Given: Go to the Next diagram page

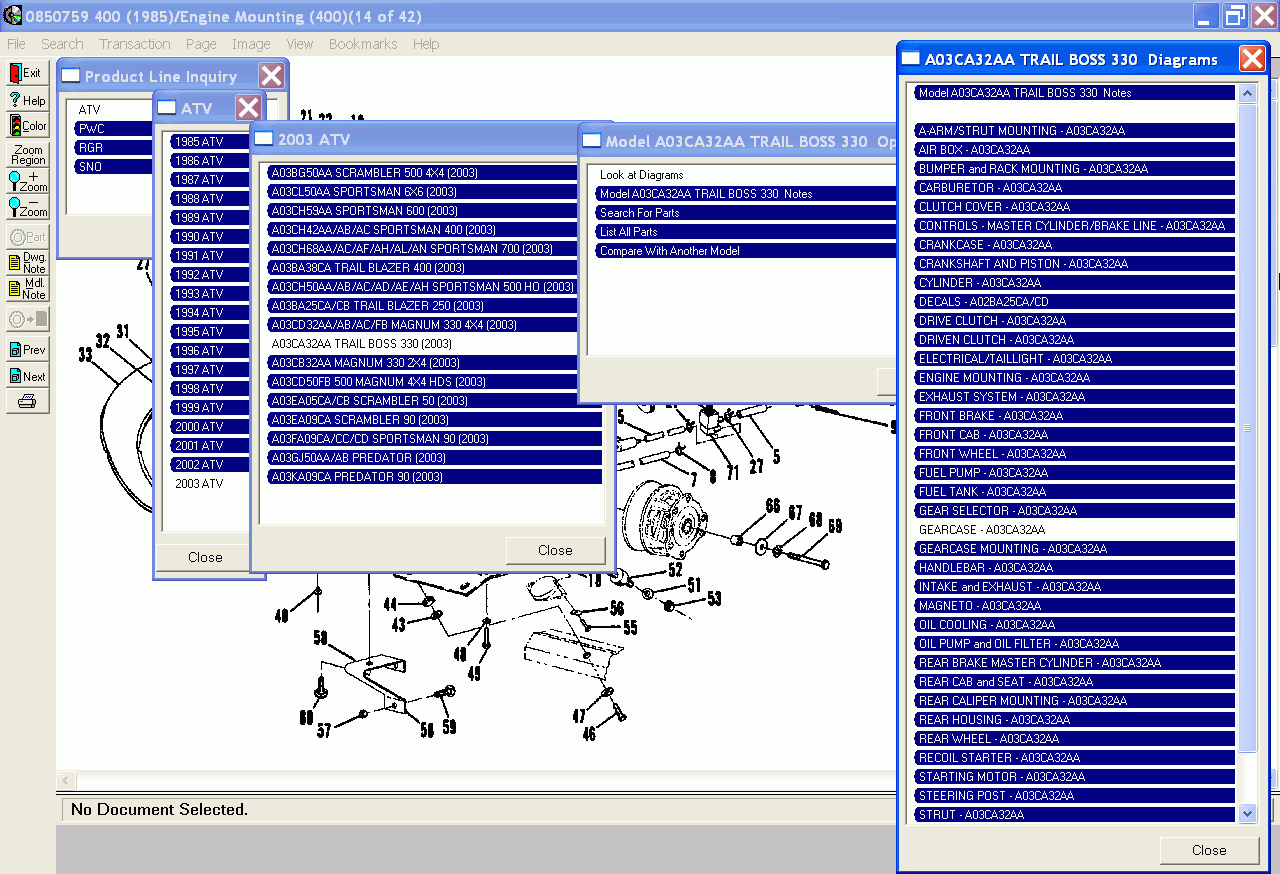Looking at the screenshot, I should [x=27, y=376].
